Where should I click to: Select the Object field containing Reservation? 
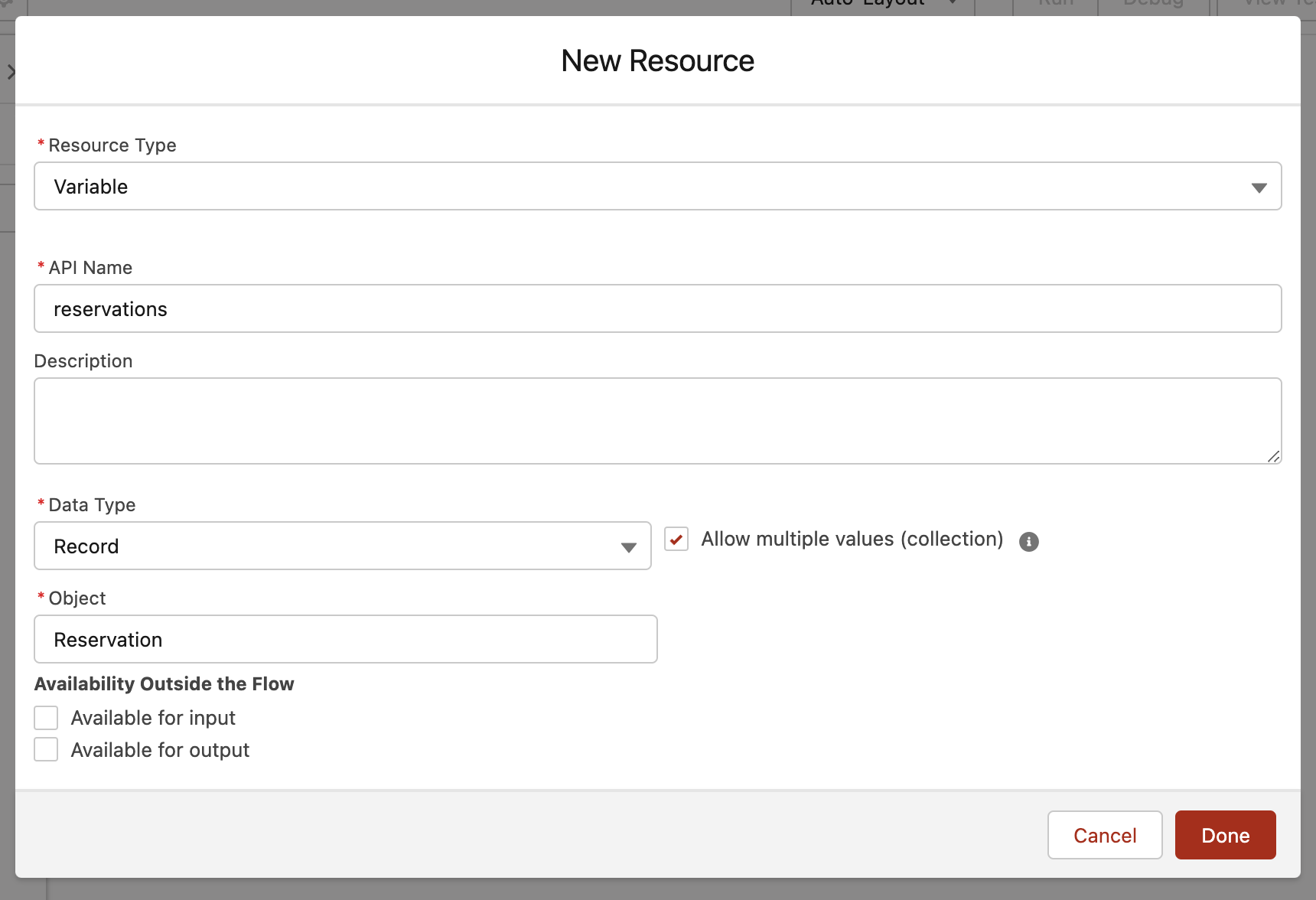pos(345,640)
